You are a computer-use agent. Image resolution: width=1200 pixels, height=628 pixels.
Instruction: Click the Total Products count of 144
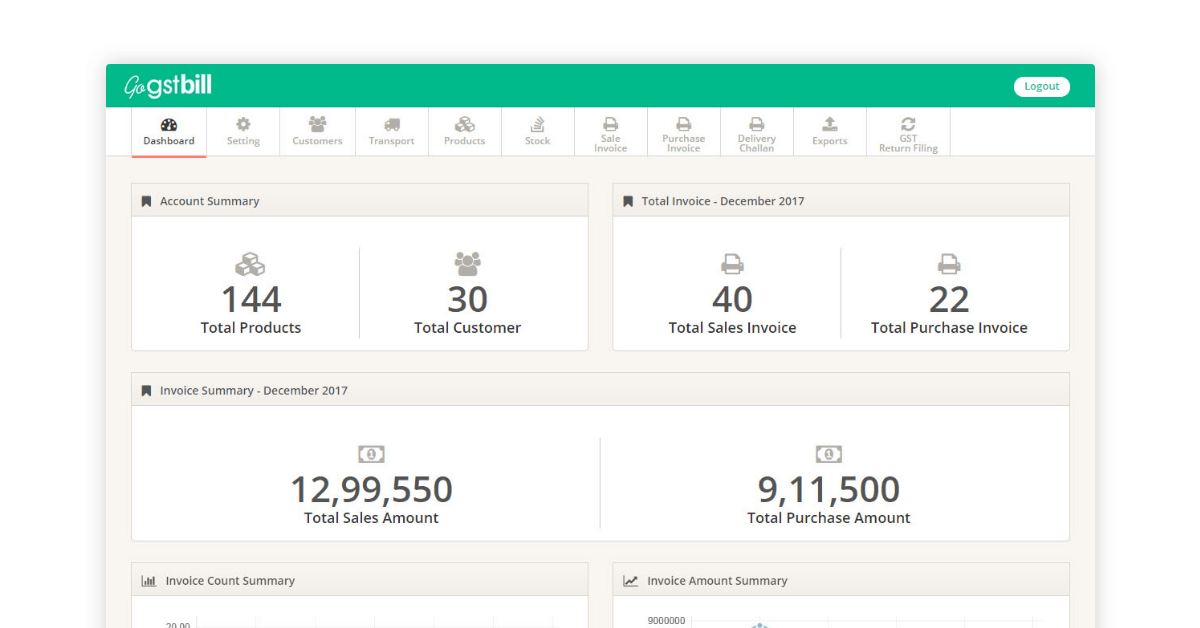[250, 299]
